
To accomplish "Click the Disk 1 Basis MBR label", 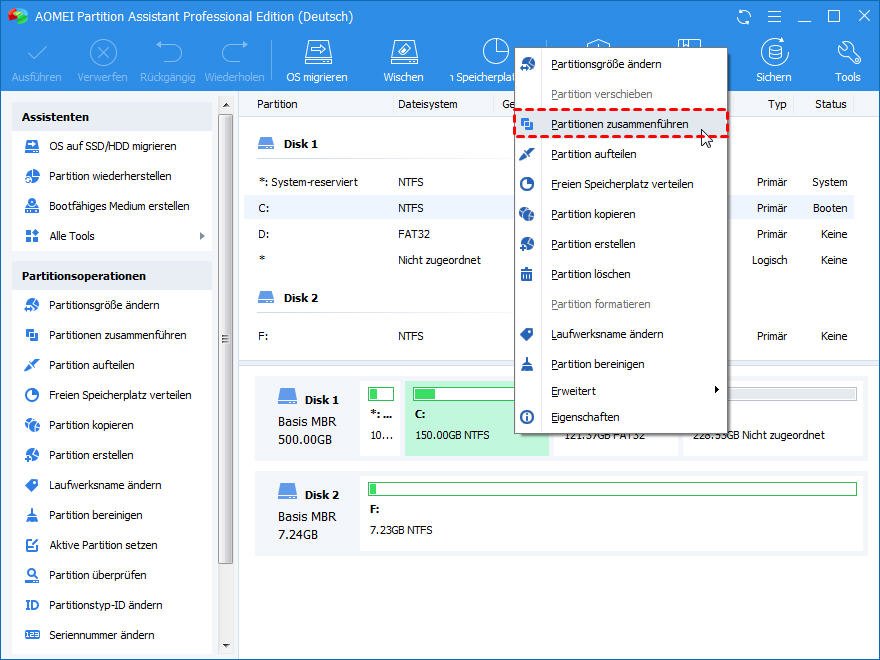I will [x=308, y=419].
